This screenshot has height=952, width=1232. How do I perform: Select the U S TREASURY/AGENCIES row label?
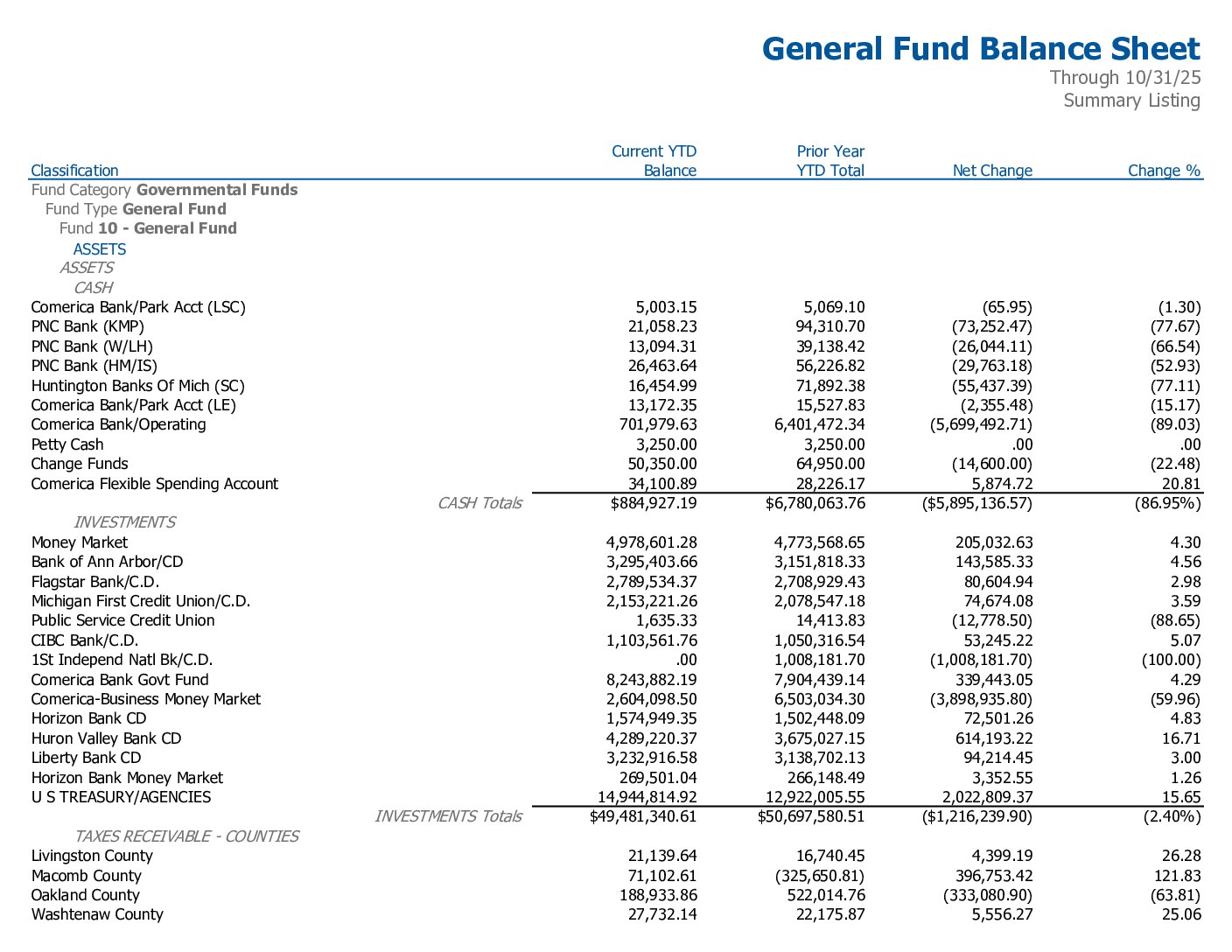[x=121, y=797]
